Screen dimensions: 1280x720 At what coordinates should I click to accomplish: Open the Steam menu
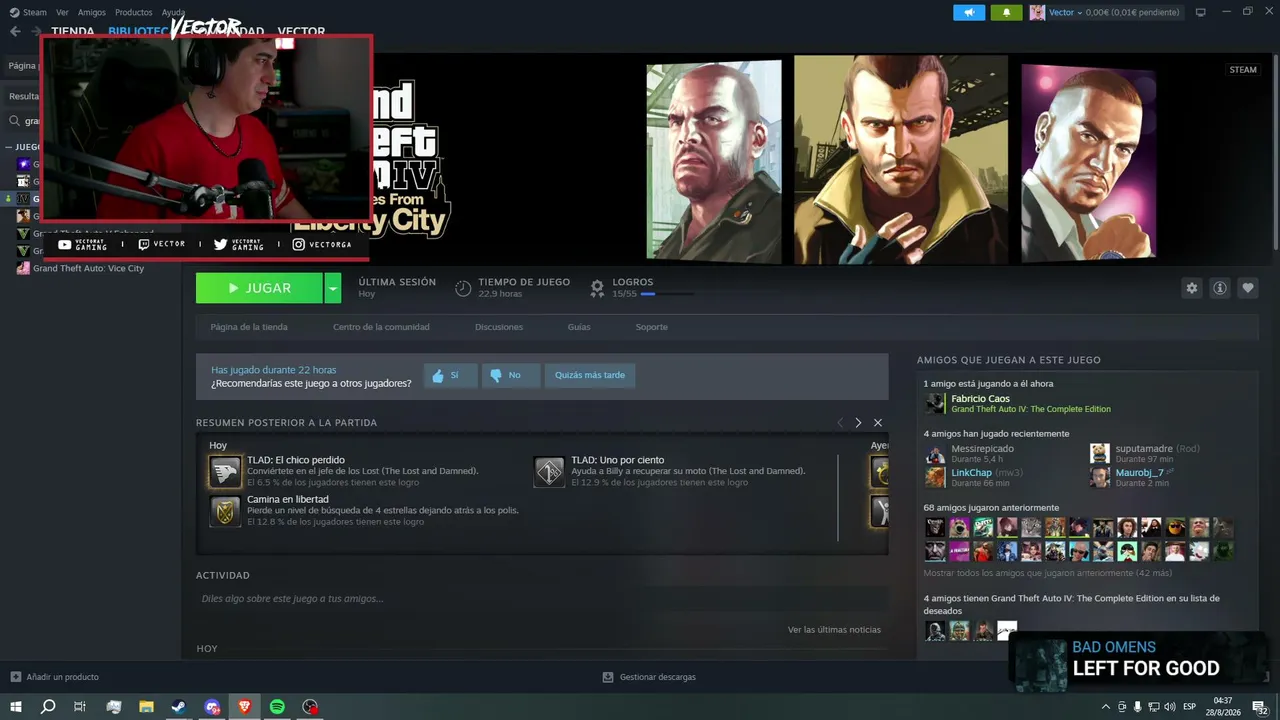(28, 12)
